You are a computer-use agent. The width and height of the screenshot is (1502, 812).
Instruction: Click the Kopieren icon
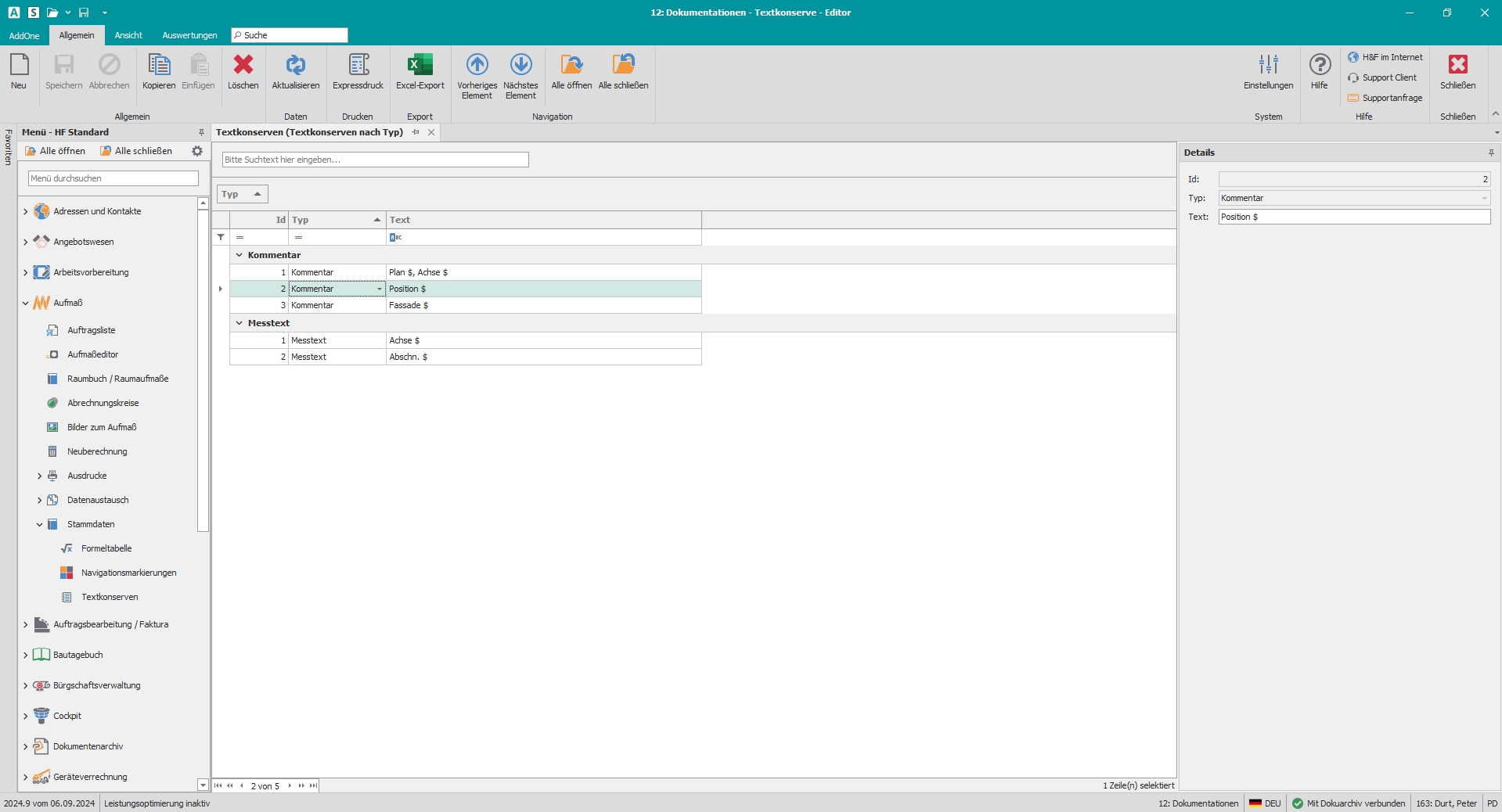[x=159, y=65]
